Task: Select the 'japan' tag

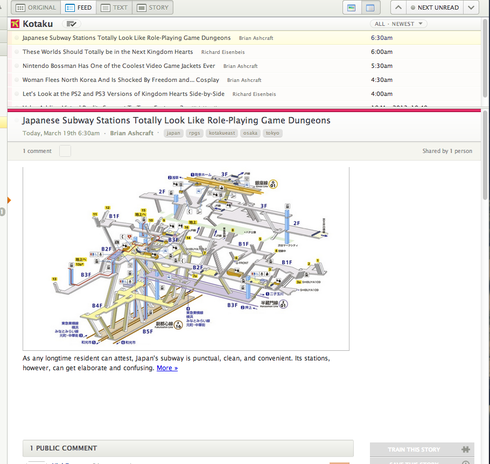Action: (173, 133)
